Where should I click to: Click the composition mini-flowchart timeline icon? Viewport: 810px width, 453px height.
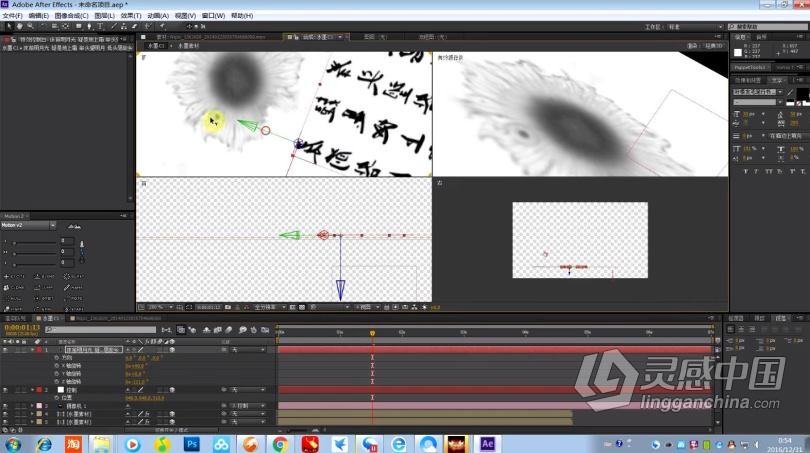point(166,330)
